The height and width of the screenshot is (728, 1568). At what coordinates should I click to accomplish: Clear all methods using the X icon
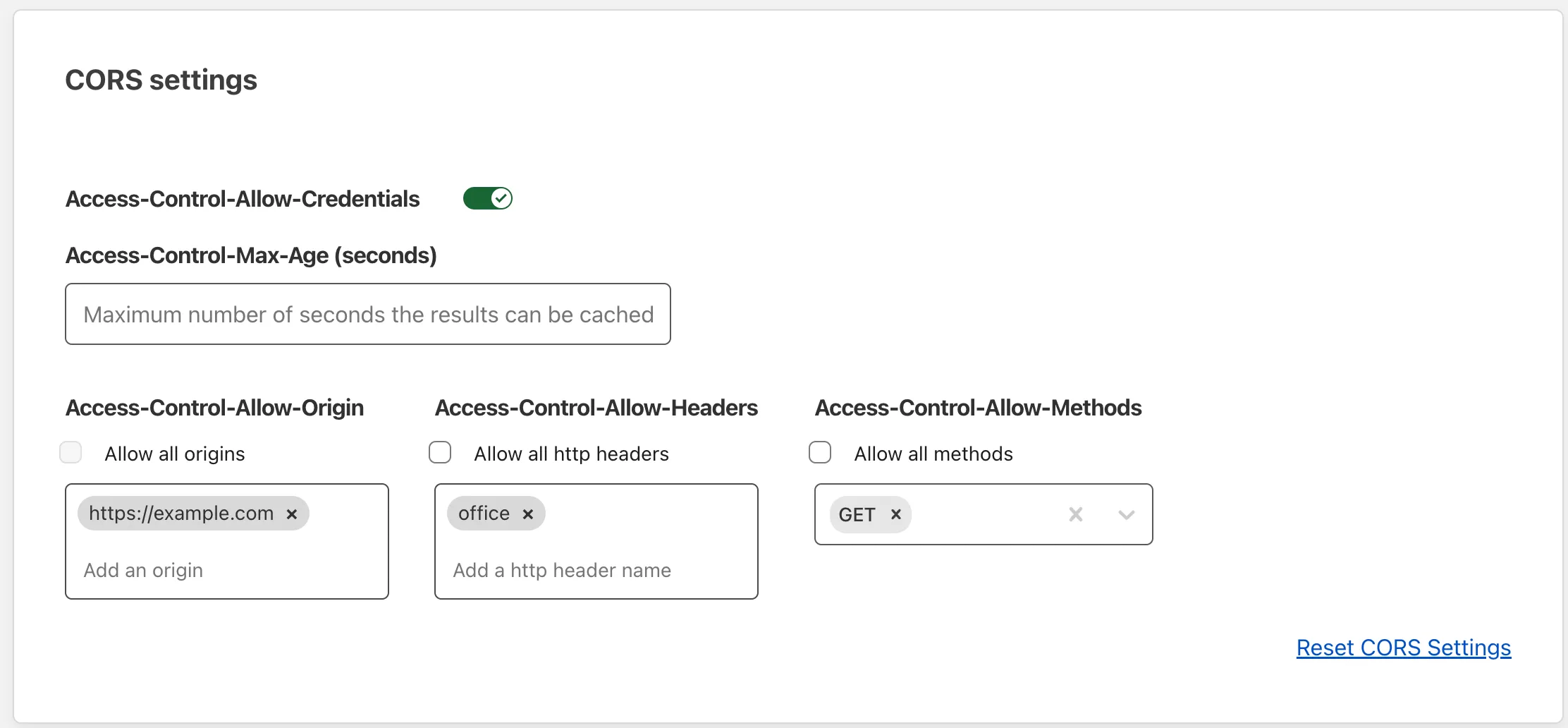pyautogui.click(x=1075, y=514)
